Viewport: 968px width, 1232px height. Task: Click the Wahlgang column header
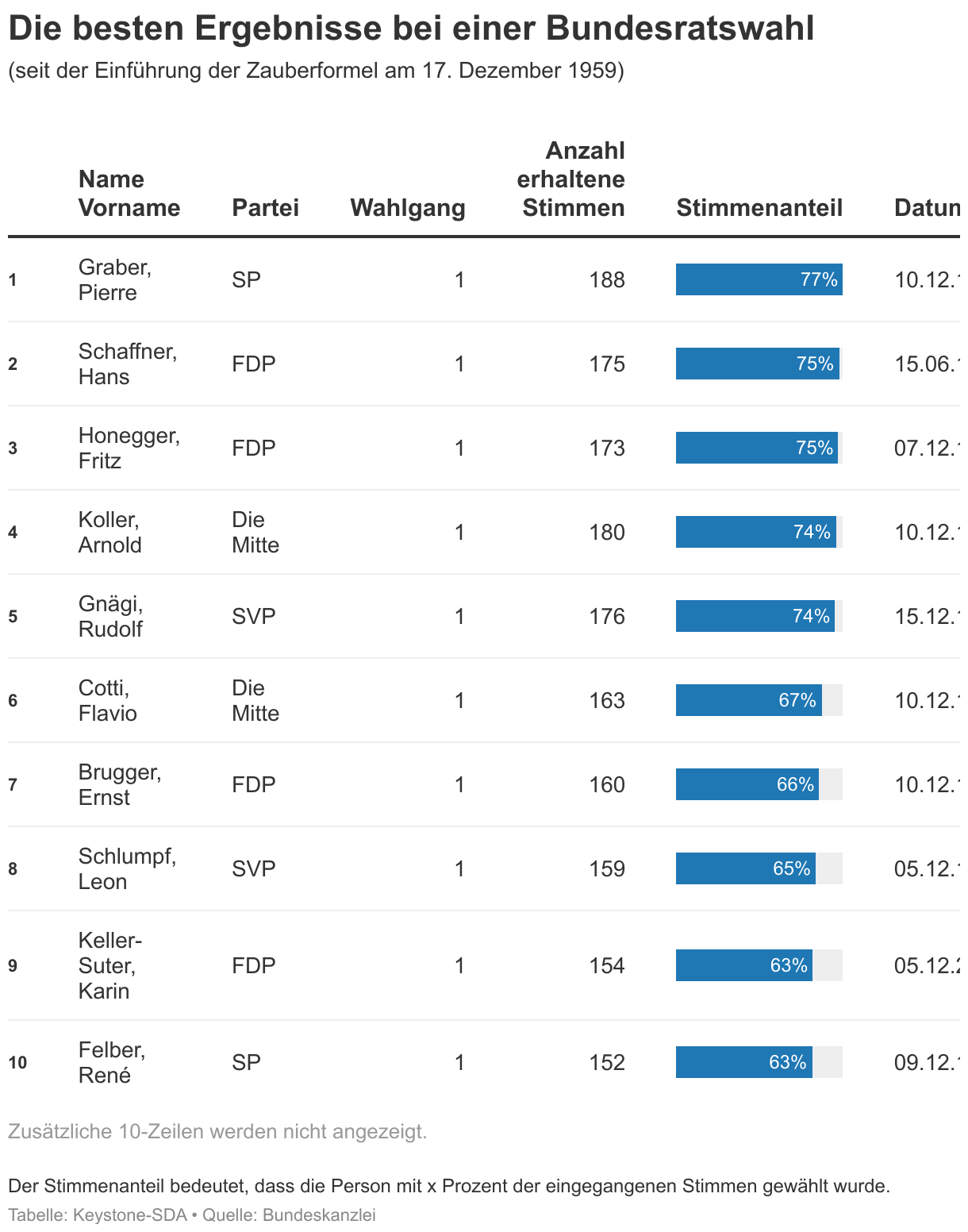point(407,207)
